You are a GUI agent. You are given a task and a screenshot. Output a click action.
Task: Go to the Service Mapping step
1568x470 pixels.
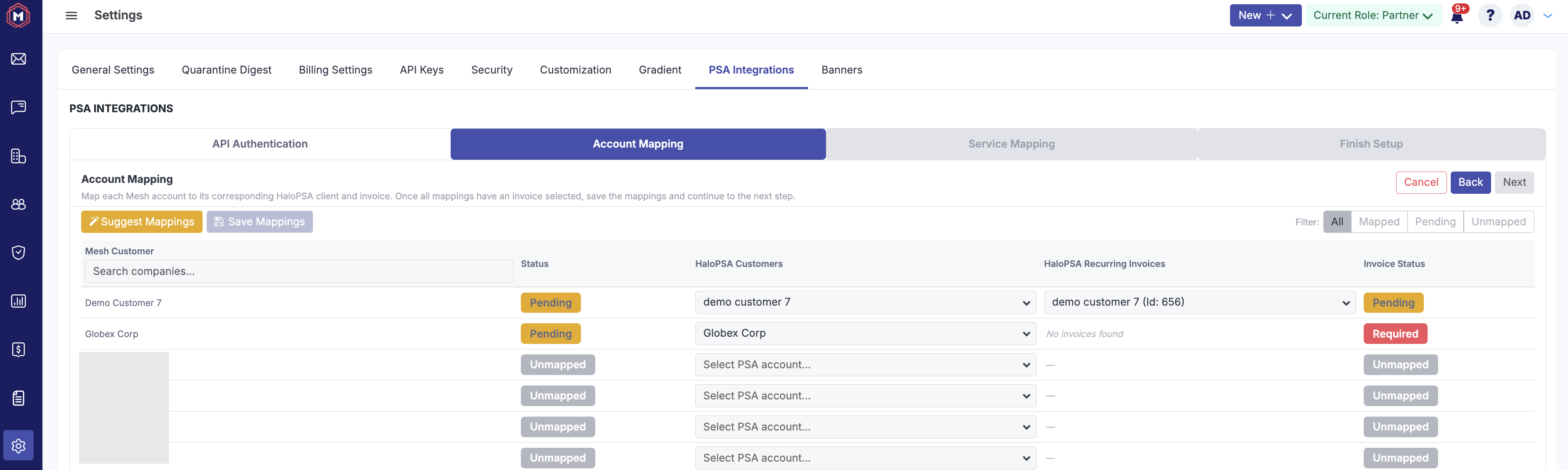(1012, 144)
